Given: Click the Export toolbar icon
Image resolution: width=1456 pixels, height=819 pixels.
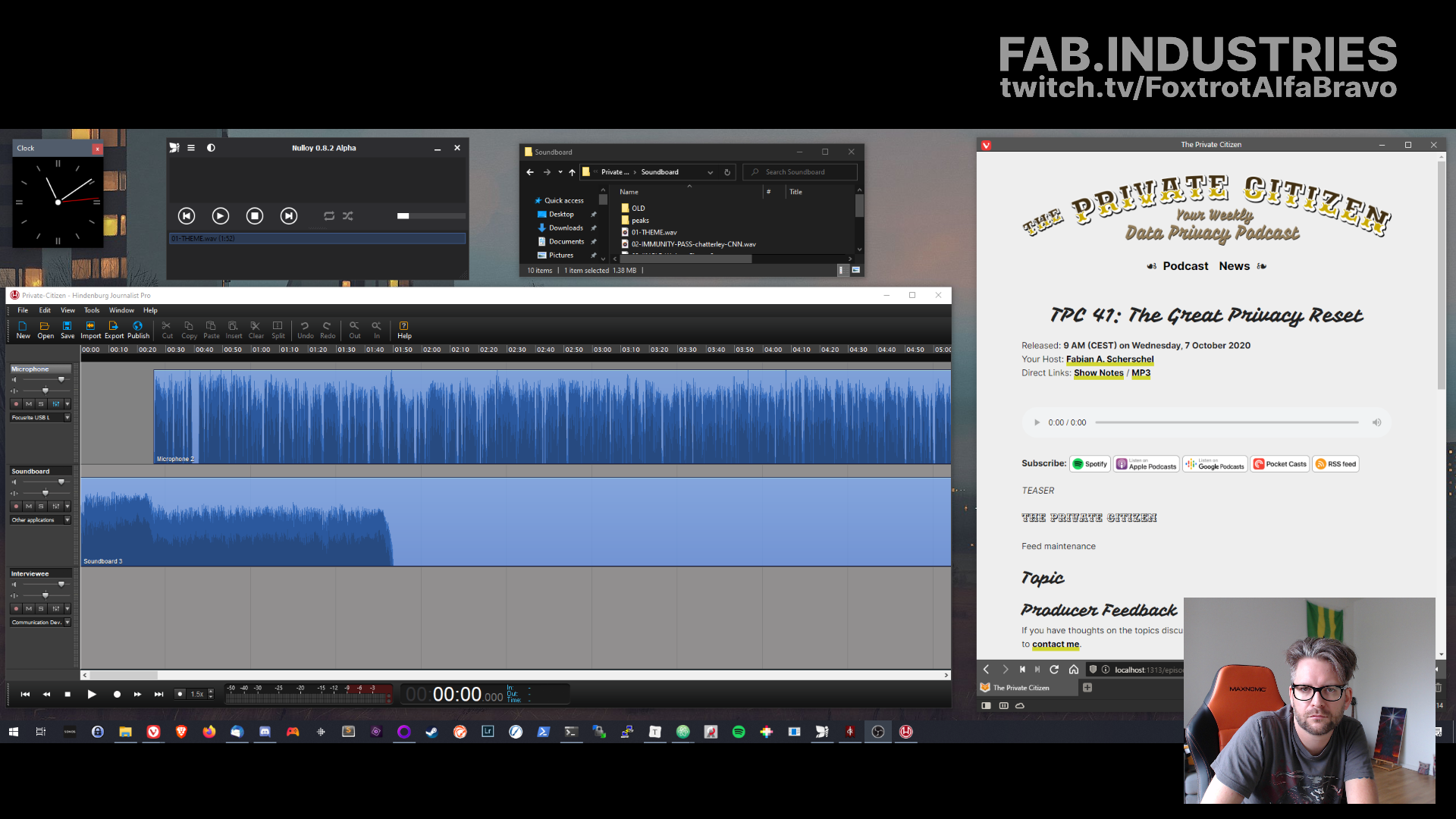Looking at the screenshot, I should [x=114, y=330].
